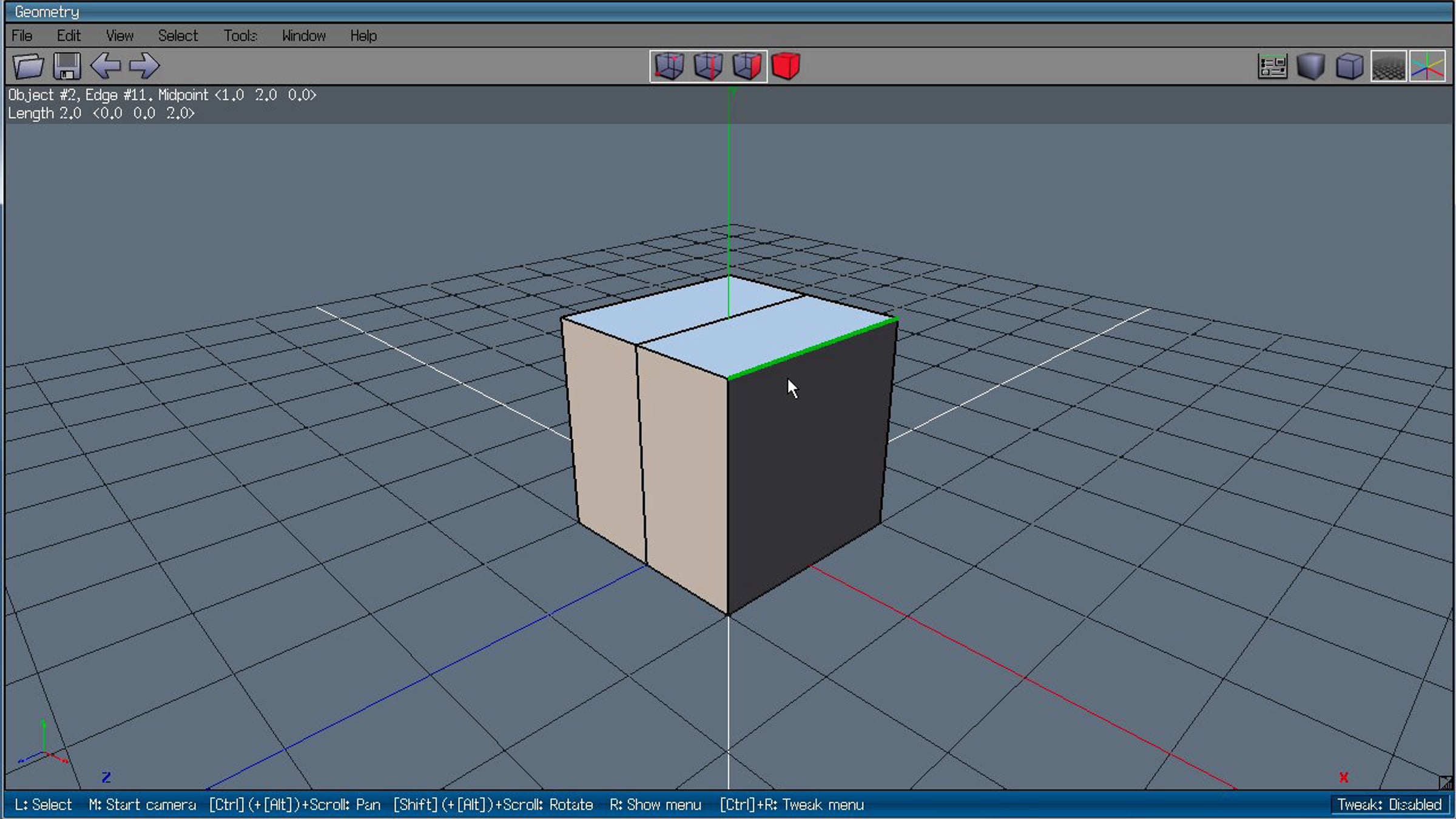This screenshot has height=819, width=1456.
Task: Click the red X axis label
Action: [x=1344, y=777]
